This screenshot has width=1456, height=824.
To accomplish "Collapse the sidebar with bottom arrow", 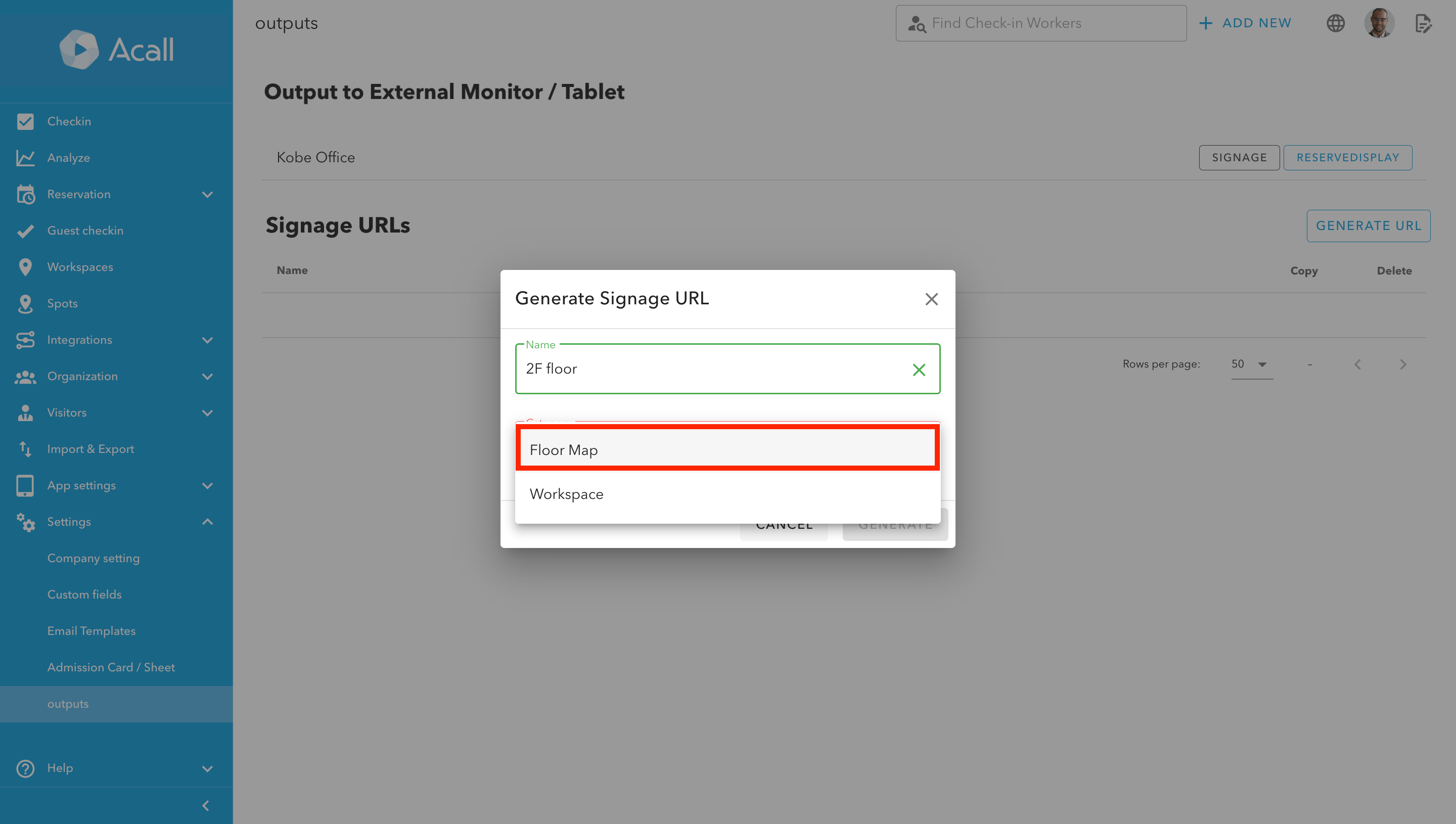I will pyautogui.click(x=205, y=805).
